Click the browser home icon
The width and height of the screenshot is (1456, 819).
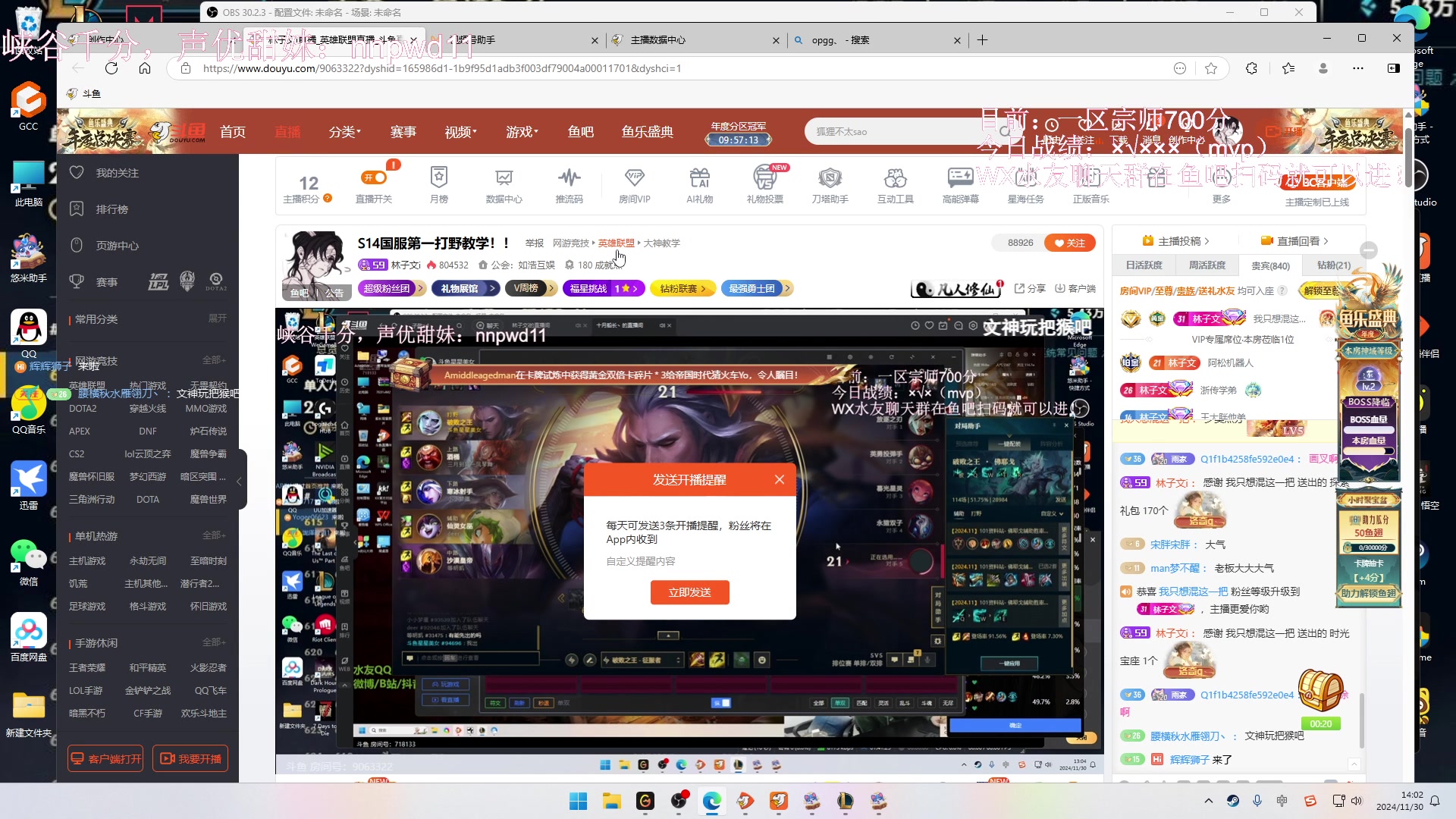pos(145,68)
